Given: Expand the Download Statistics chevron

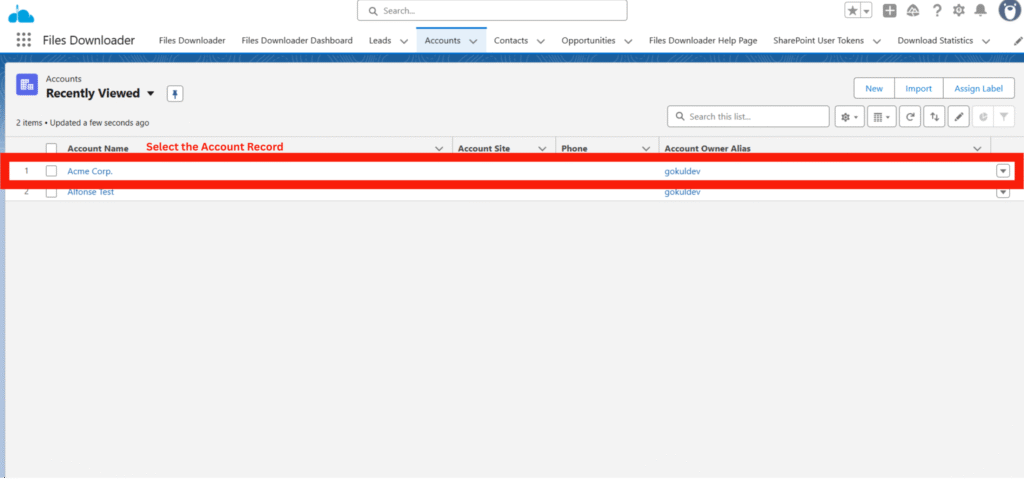Looking at the screenshot, I should click(x=985, y=41).
